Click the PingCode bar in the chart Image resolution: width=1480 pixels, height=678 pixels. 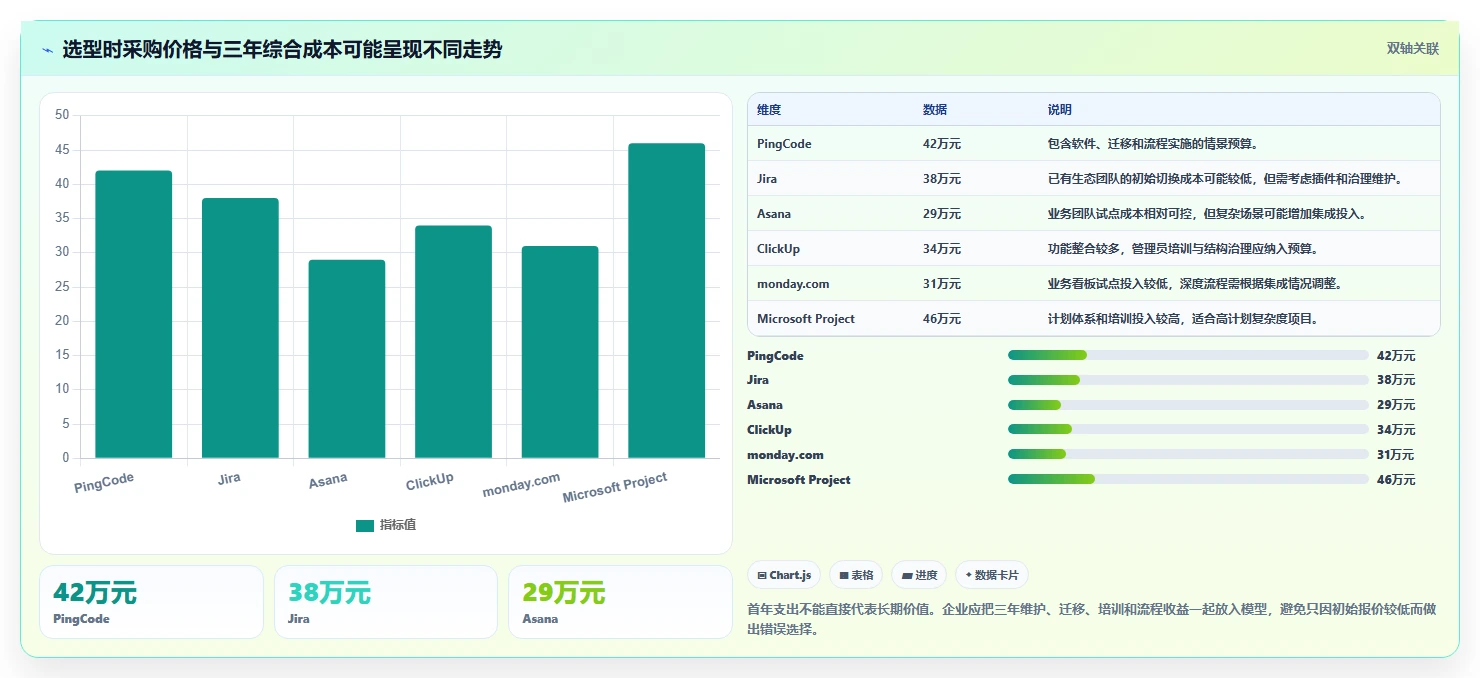pos(134,314)
